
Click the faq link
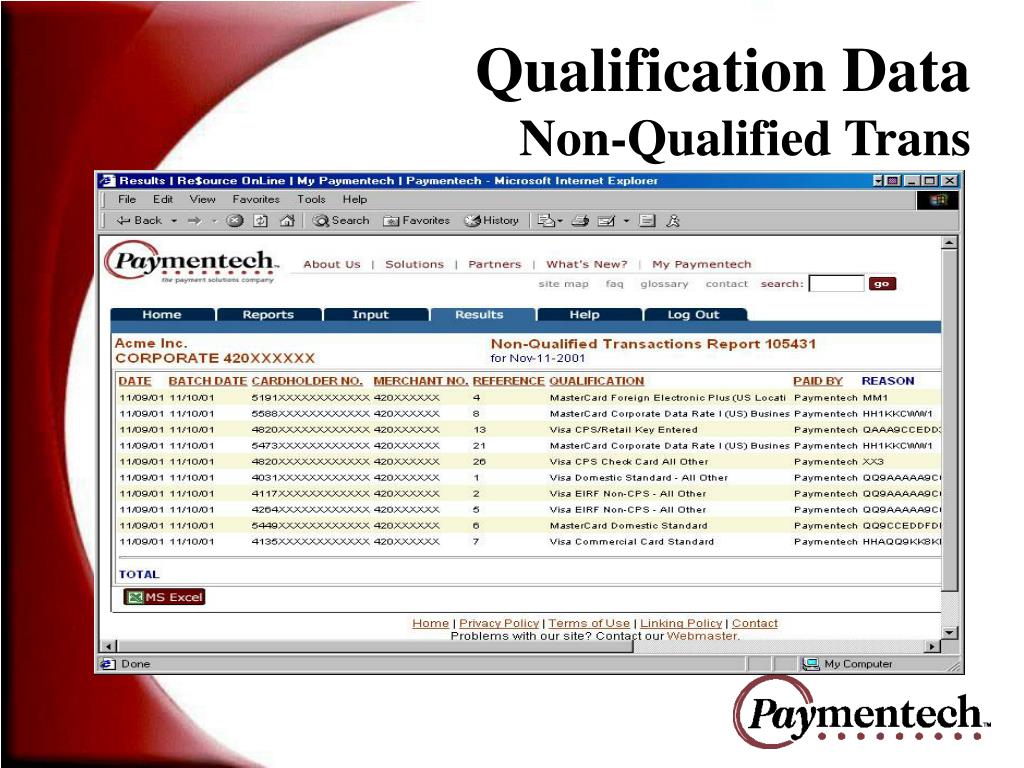(615, 284)
